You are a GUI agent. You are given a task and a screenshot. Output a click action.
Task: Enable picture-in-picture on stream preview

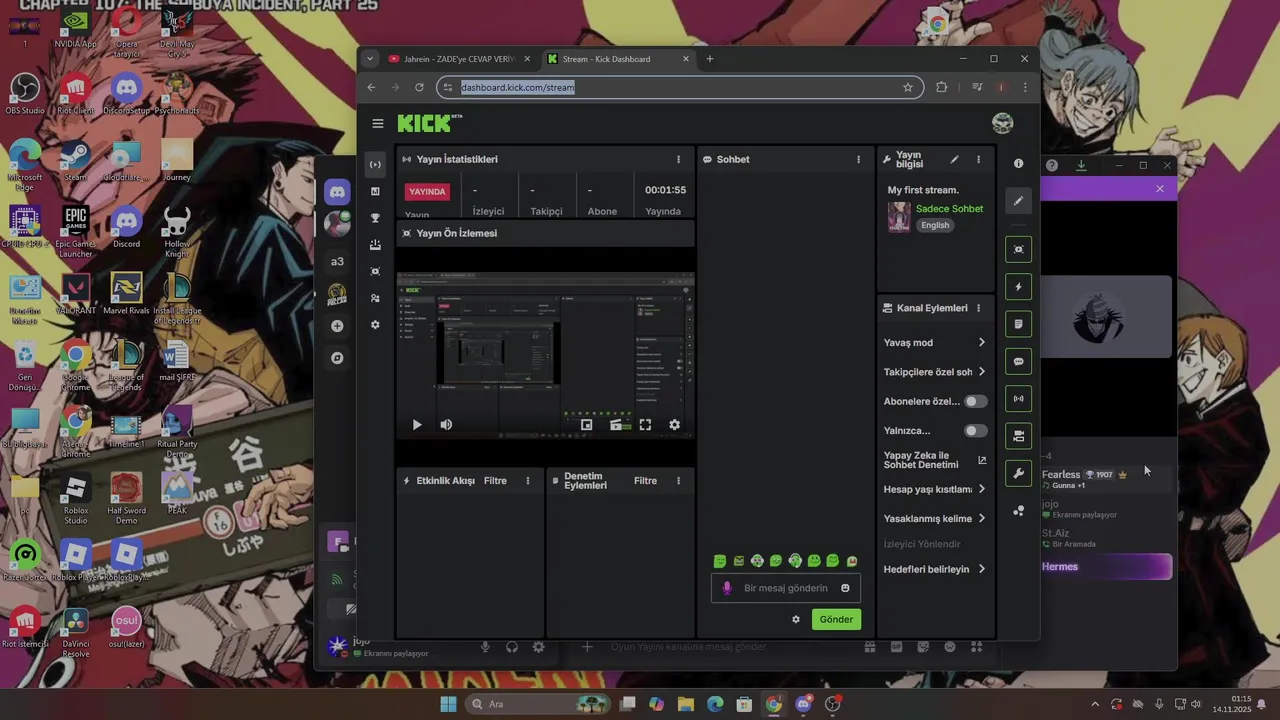point(587,425)
